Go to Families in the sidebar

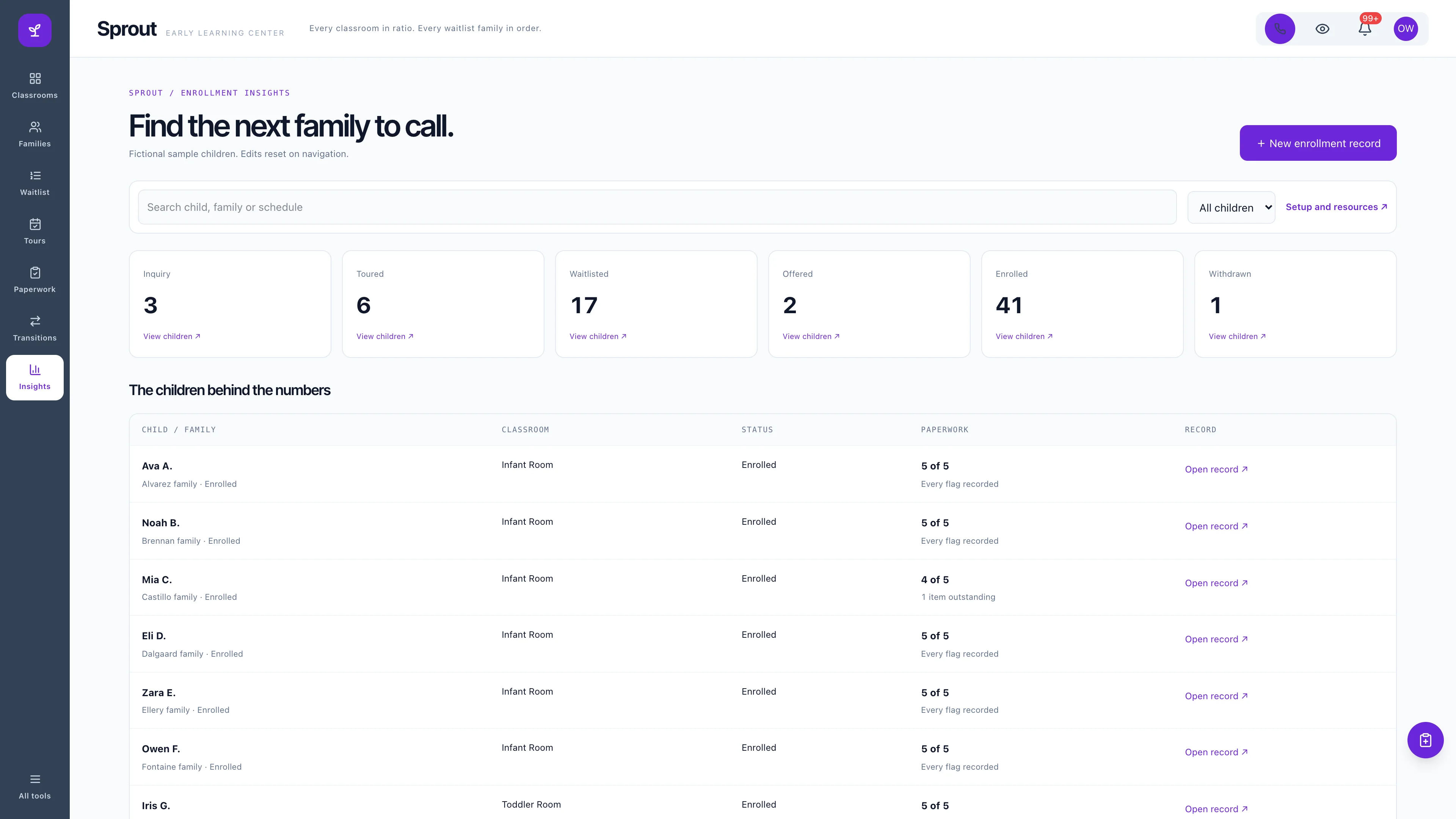(35, 135)
